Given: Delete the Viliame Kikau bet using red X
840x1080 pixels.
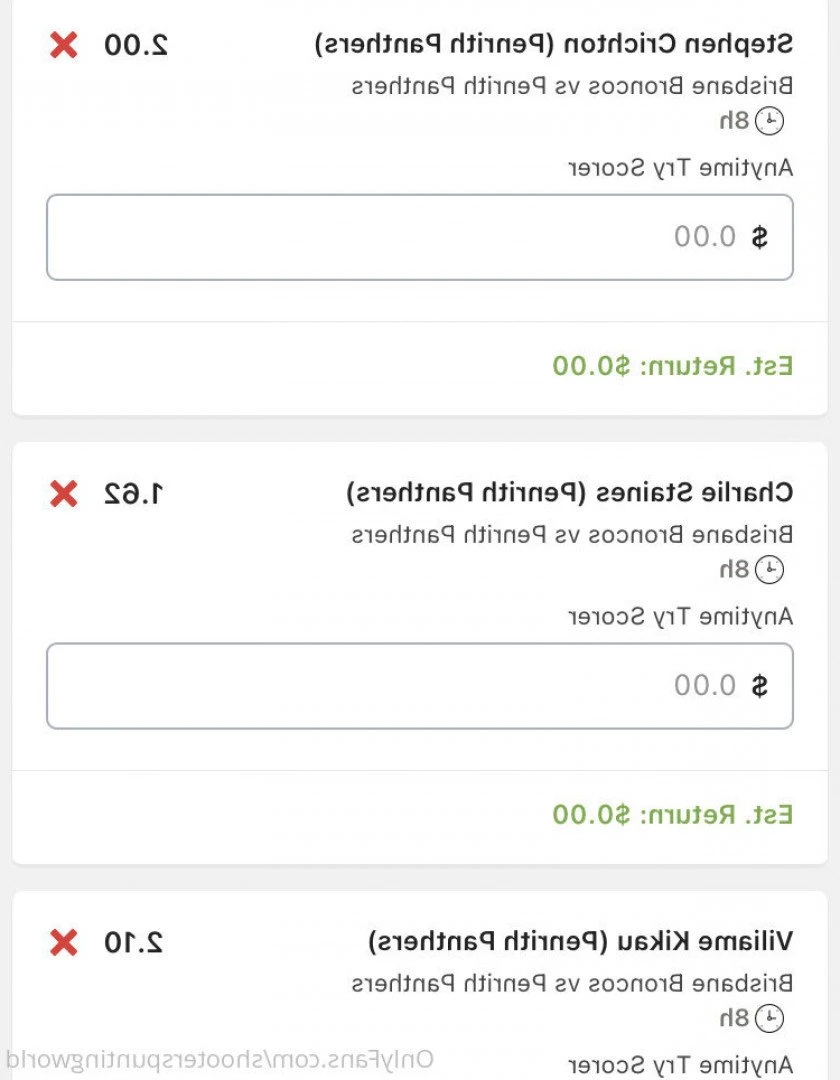Looking at the screenshot, I should click(x=63, y=942).
